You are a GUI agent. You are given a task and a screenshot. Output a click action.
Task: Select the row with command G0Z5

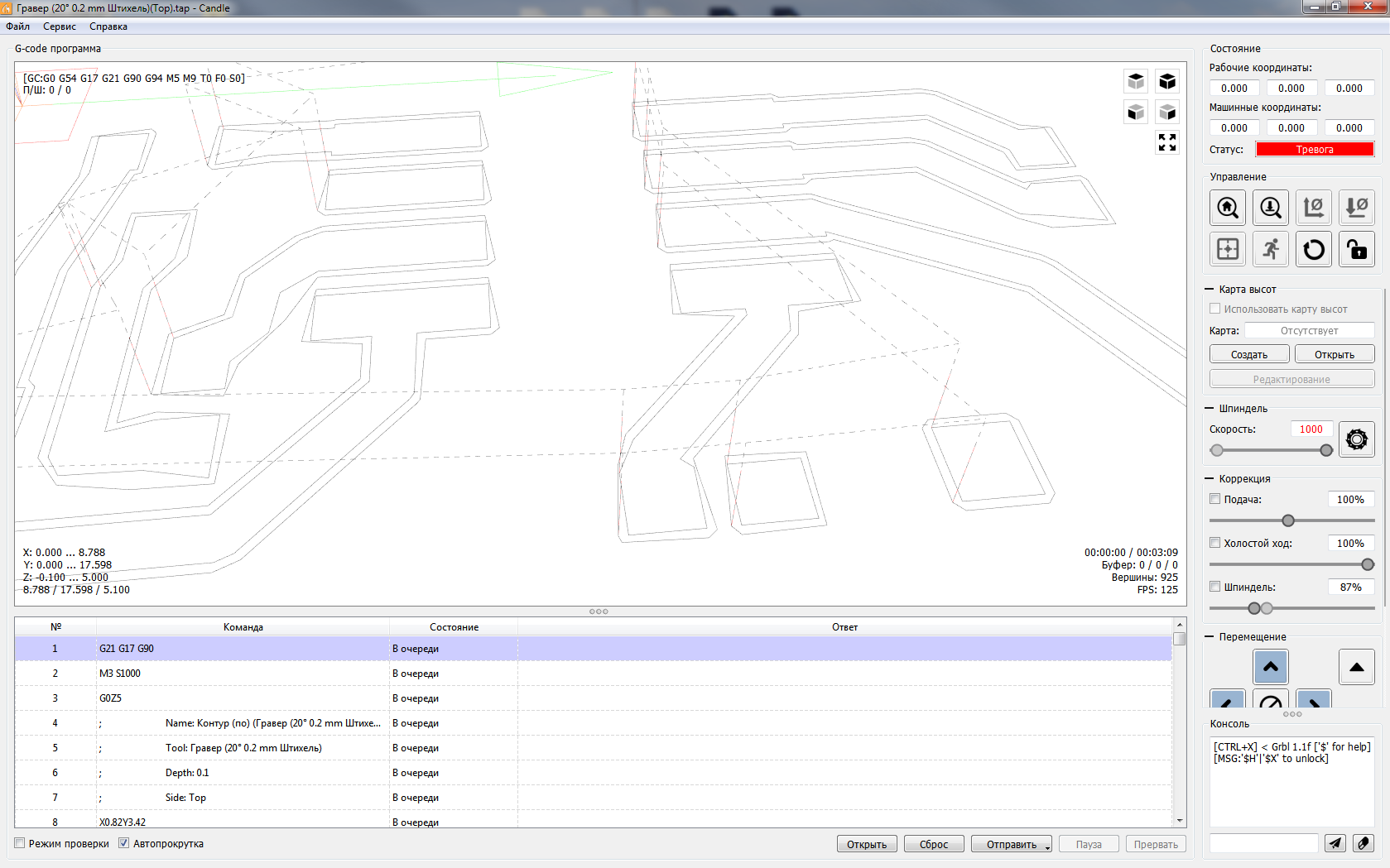(x=593, y=698)
